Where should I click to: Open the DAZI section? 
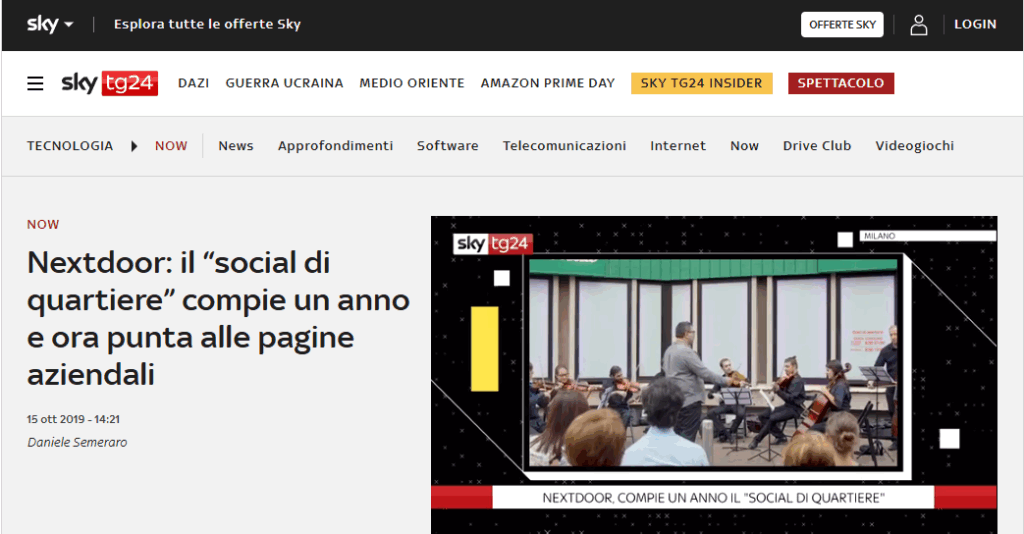click(x=193, y=83)
